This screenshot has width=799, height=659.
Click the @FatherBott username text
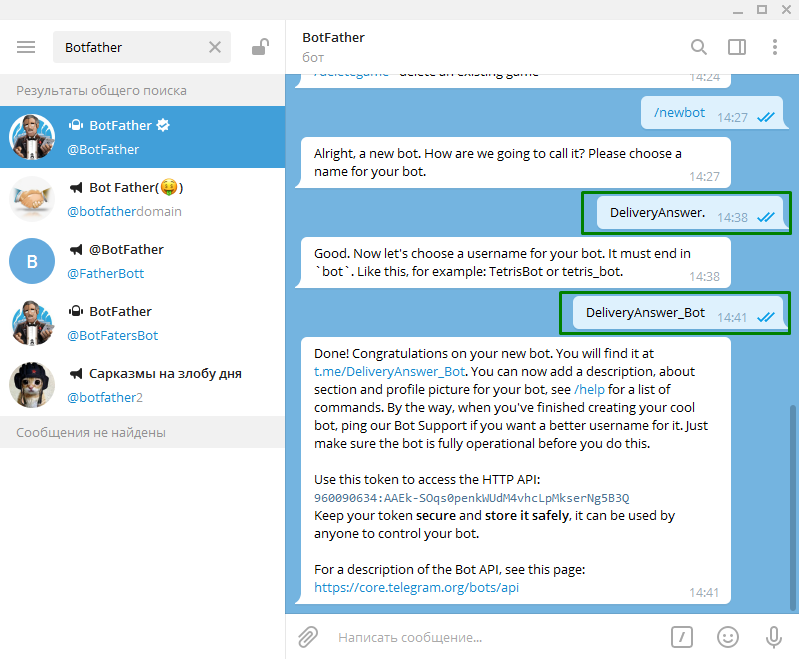click(x=105, y=274)
